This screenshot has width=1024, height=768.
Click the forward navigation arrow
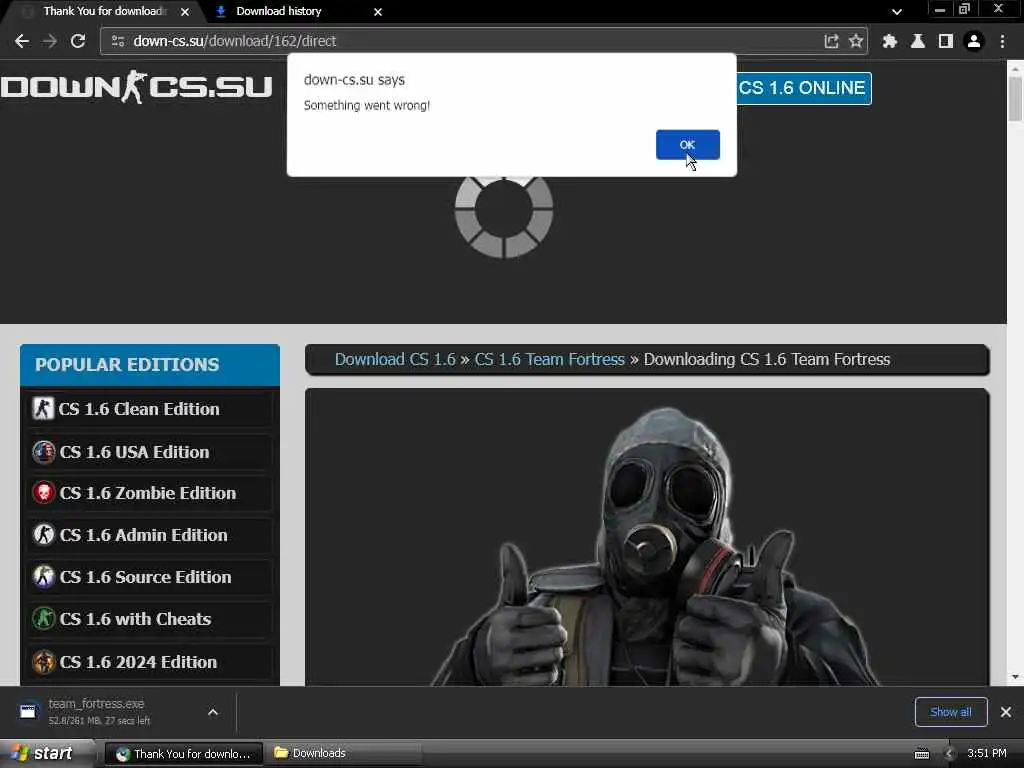pos(50,41)
